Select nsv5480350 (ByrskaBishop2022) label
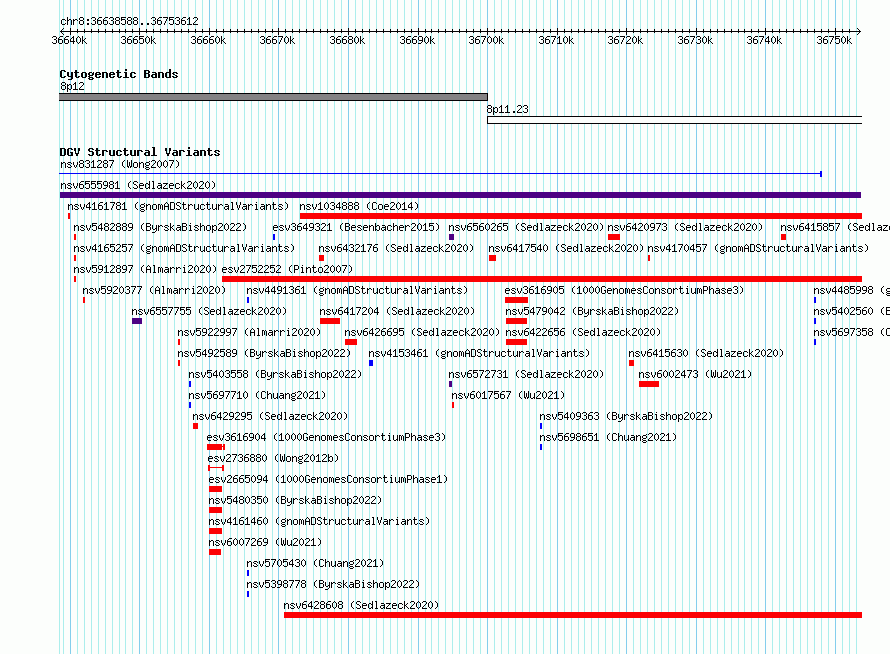890x654 pixels. coord(295,500)
